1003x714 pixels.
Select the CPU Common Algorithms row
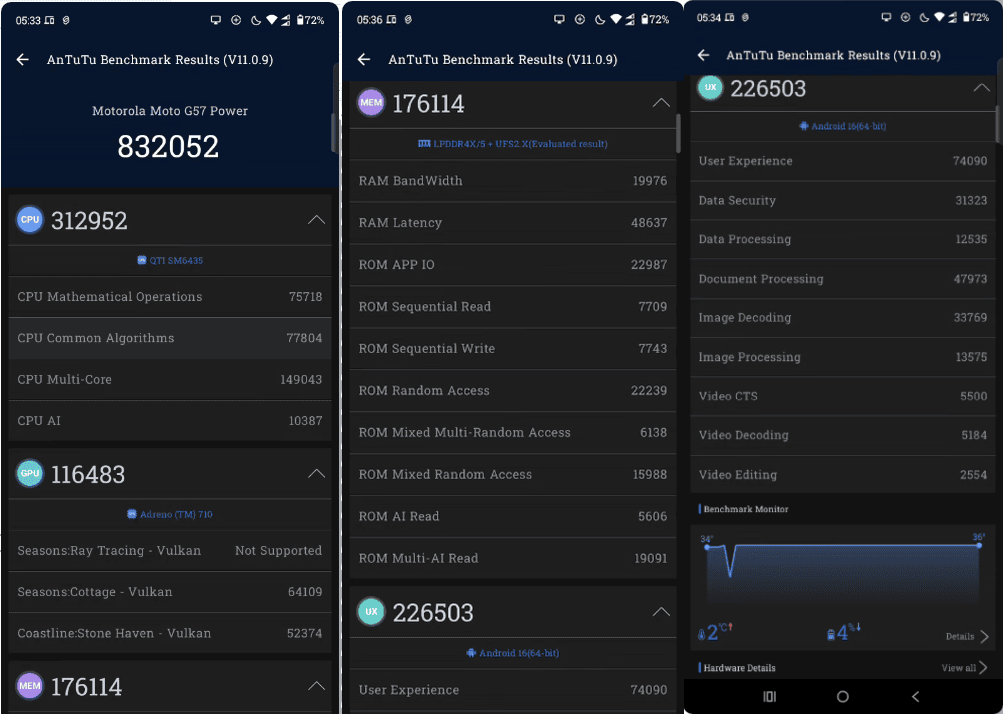170,338
